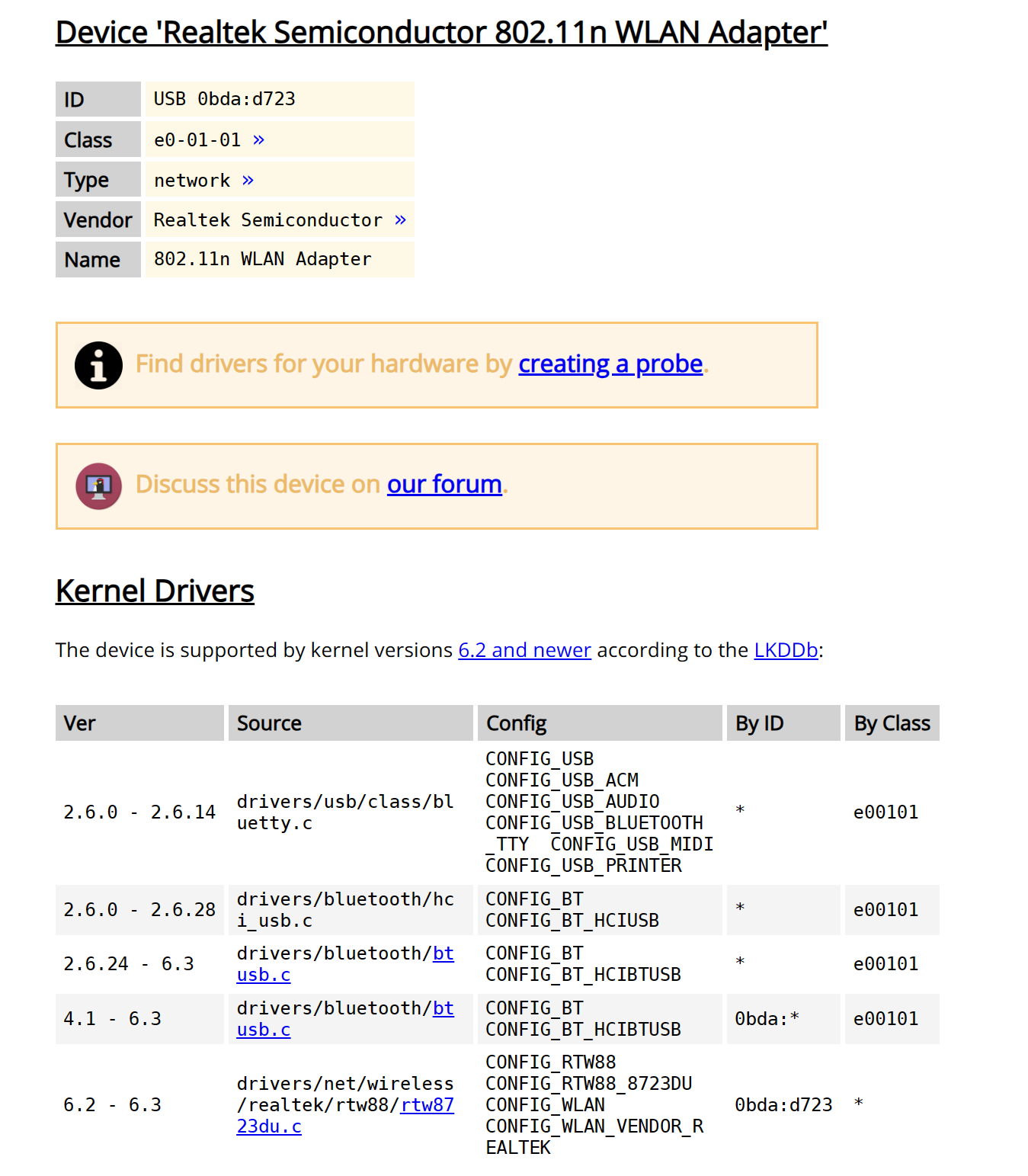Select the '802.11n WLAN Adapter' name value
This screenshot has width=1028, height=1176.
click(263, 259)
